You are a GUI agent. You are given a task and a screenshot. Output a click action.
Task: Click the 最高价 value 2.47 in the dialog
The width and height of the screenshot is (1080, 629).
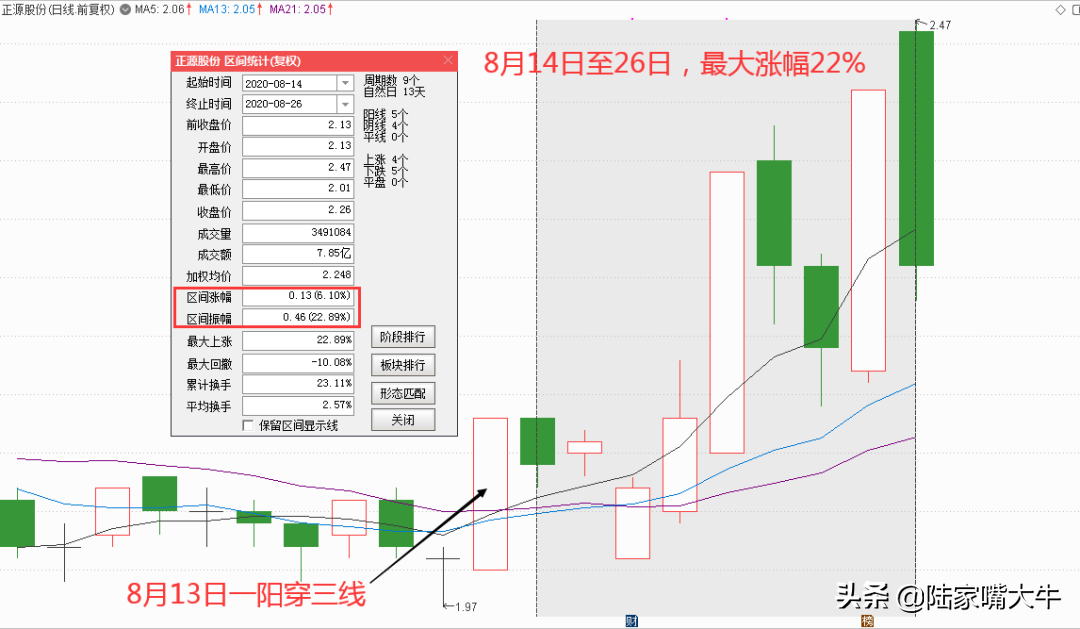[298, 168]
